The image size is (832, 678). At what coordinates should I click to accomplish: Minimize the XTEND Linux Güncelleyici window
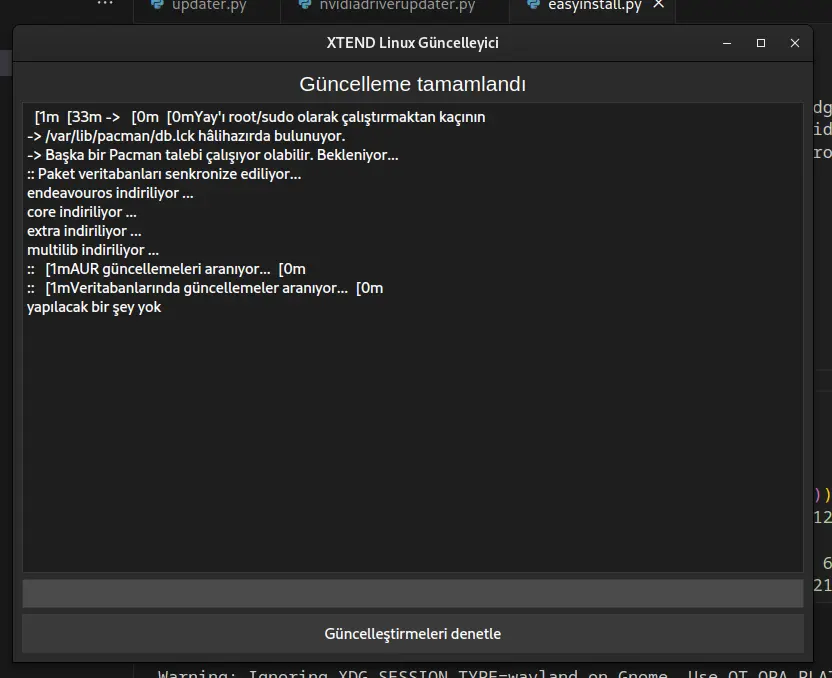[x=727, y=44]
